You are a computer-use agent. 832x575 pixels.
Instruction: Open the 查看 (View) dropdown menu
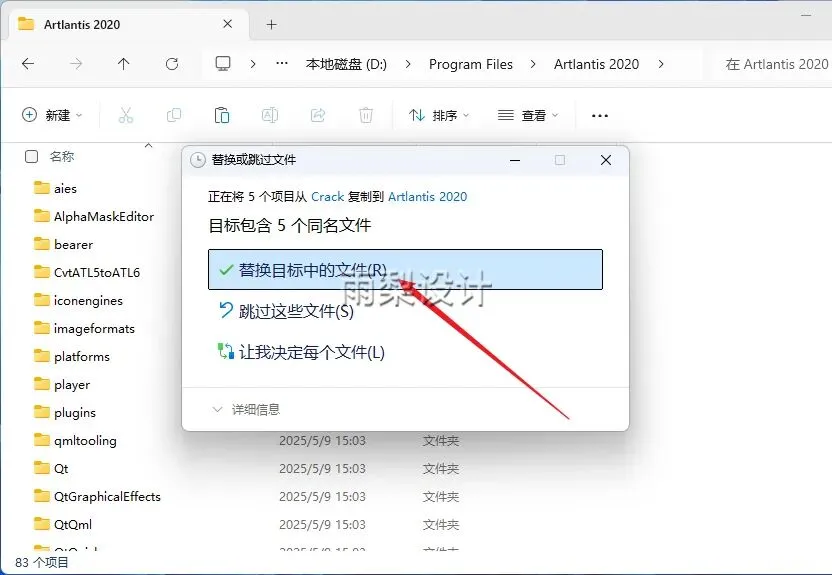[528, 115]
